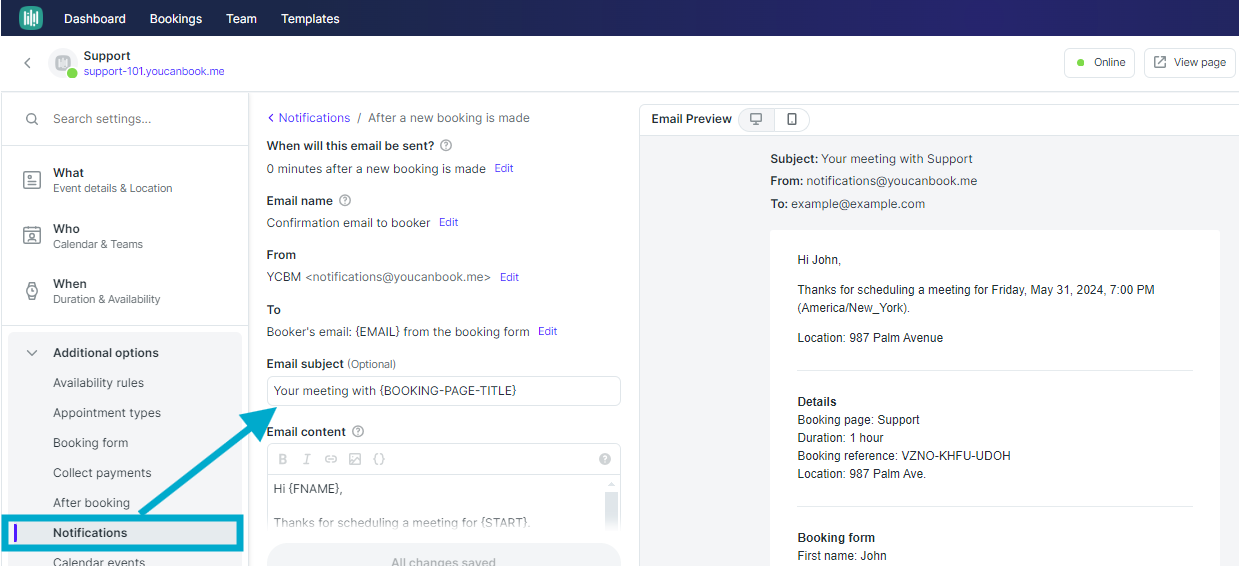
Task: Click the back arrow beside Support
Action: click(27, 63)
